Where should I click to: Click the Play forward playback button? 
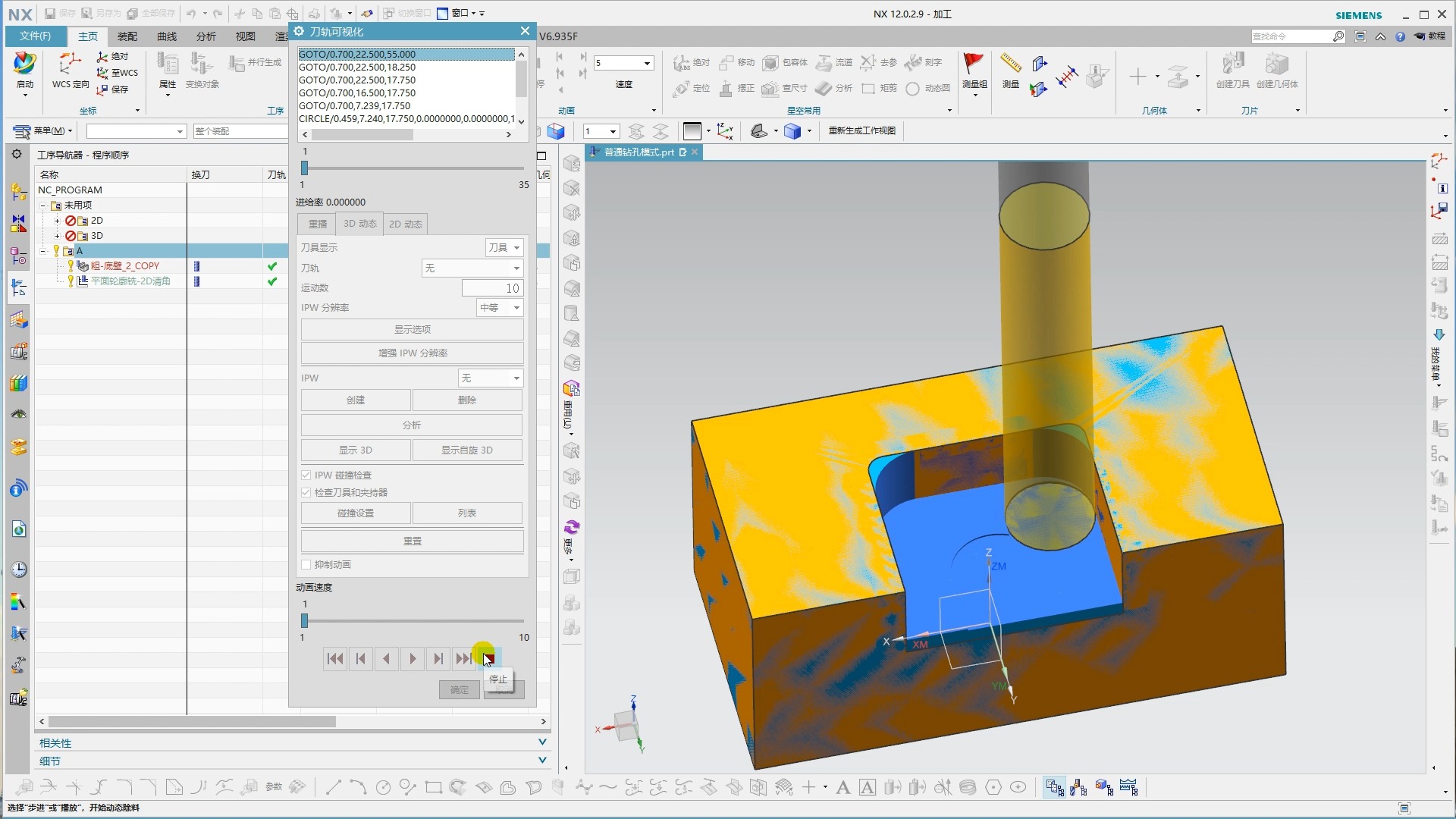pos(413,659)
